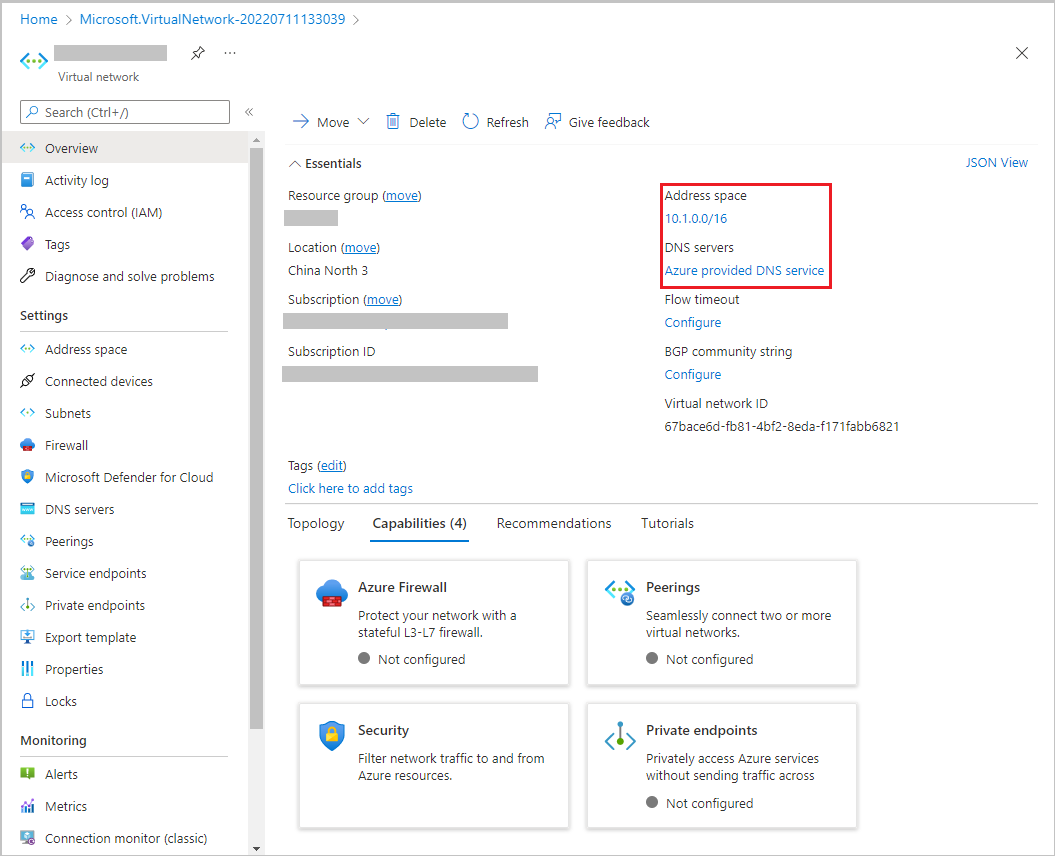1055x856 pixels.
Task: Click the Firewall icon in sidebar
Action: tap(28, 445)
